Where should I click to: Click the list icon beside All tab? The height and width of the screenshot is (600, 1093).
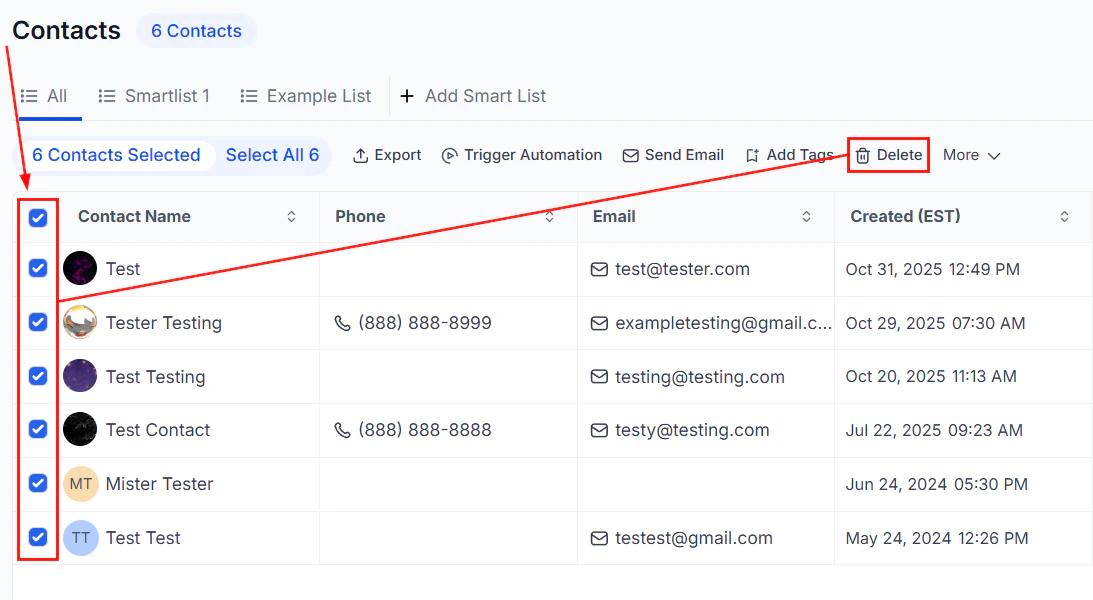[x=29, y=96]
